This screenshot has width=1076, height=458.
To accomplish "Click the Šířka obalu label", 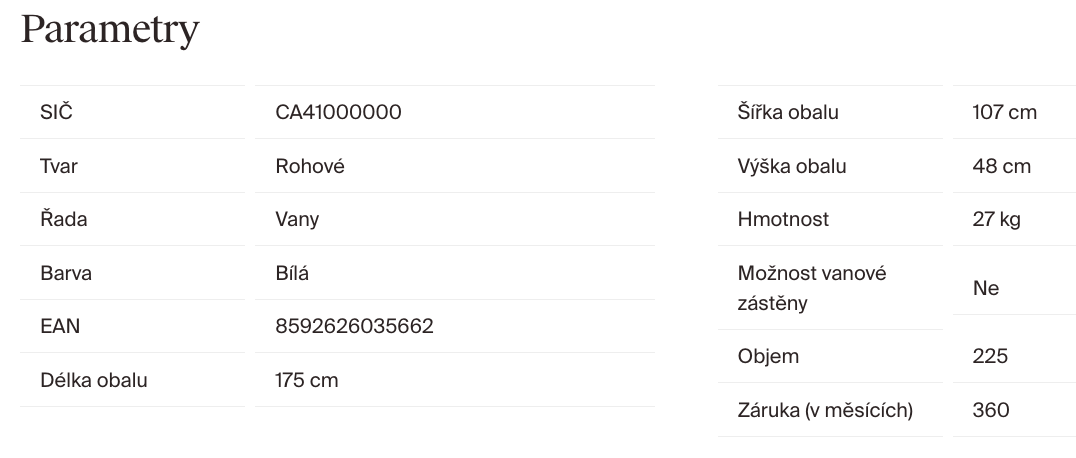I will click(788, 112).
